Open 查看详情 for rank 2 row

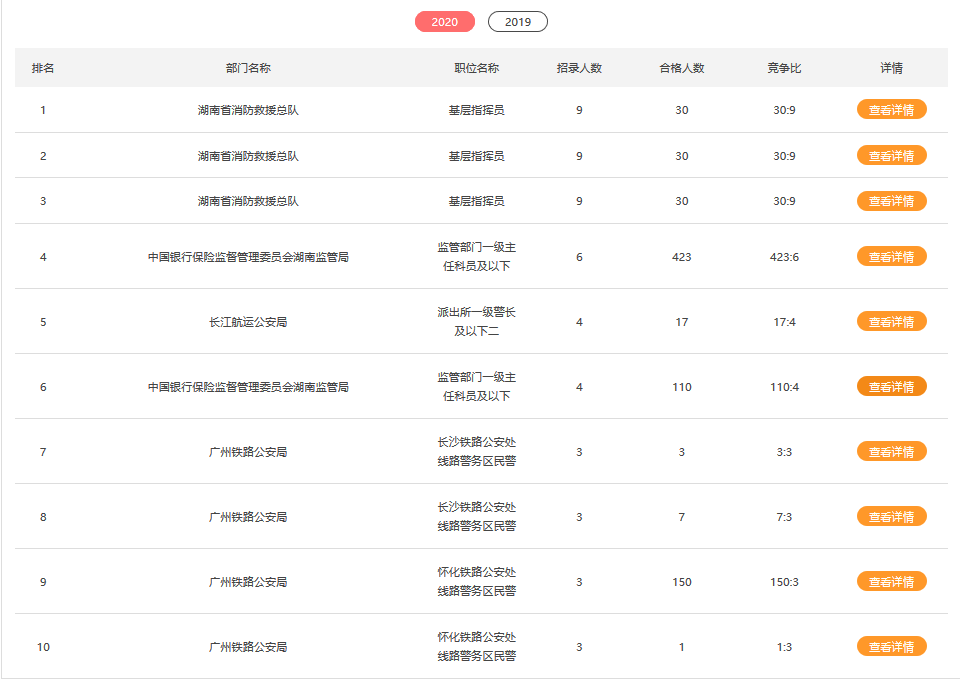[891, 156]
